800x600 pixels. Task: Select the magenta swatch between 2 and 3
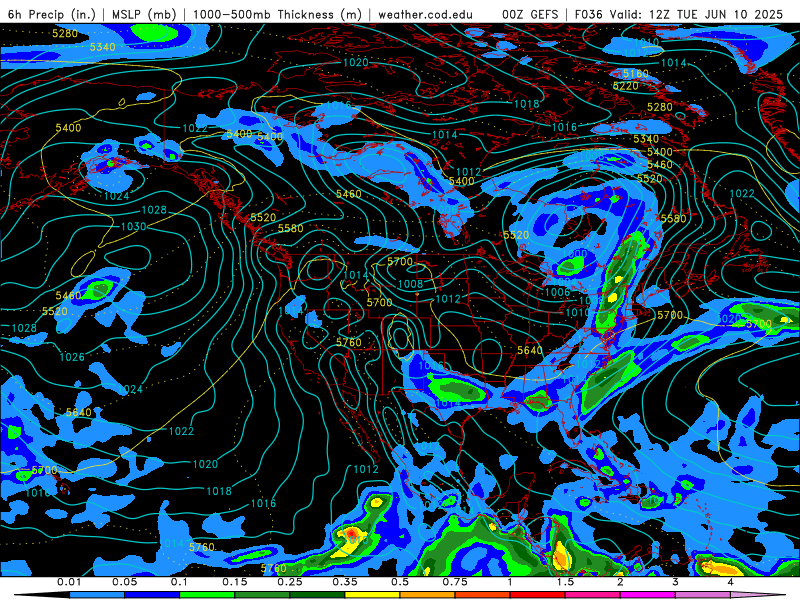(x=648, y=595)
